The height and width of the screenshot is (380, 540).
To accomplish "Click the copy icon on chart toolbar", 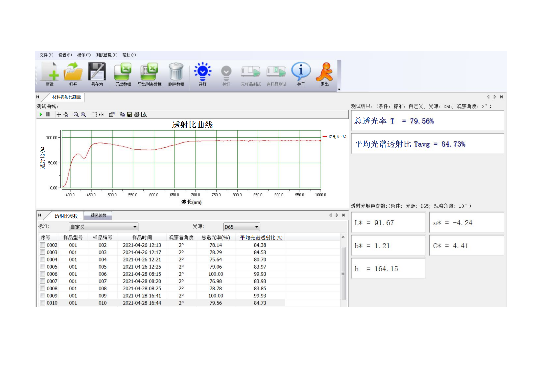I will [x=122, y=114].
